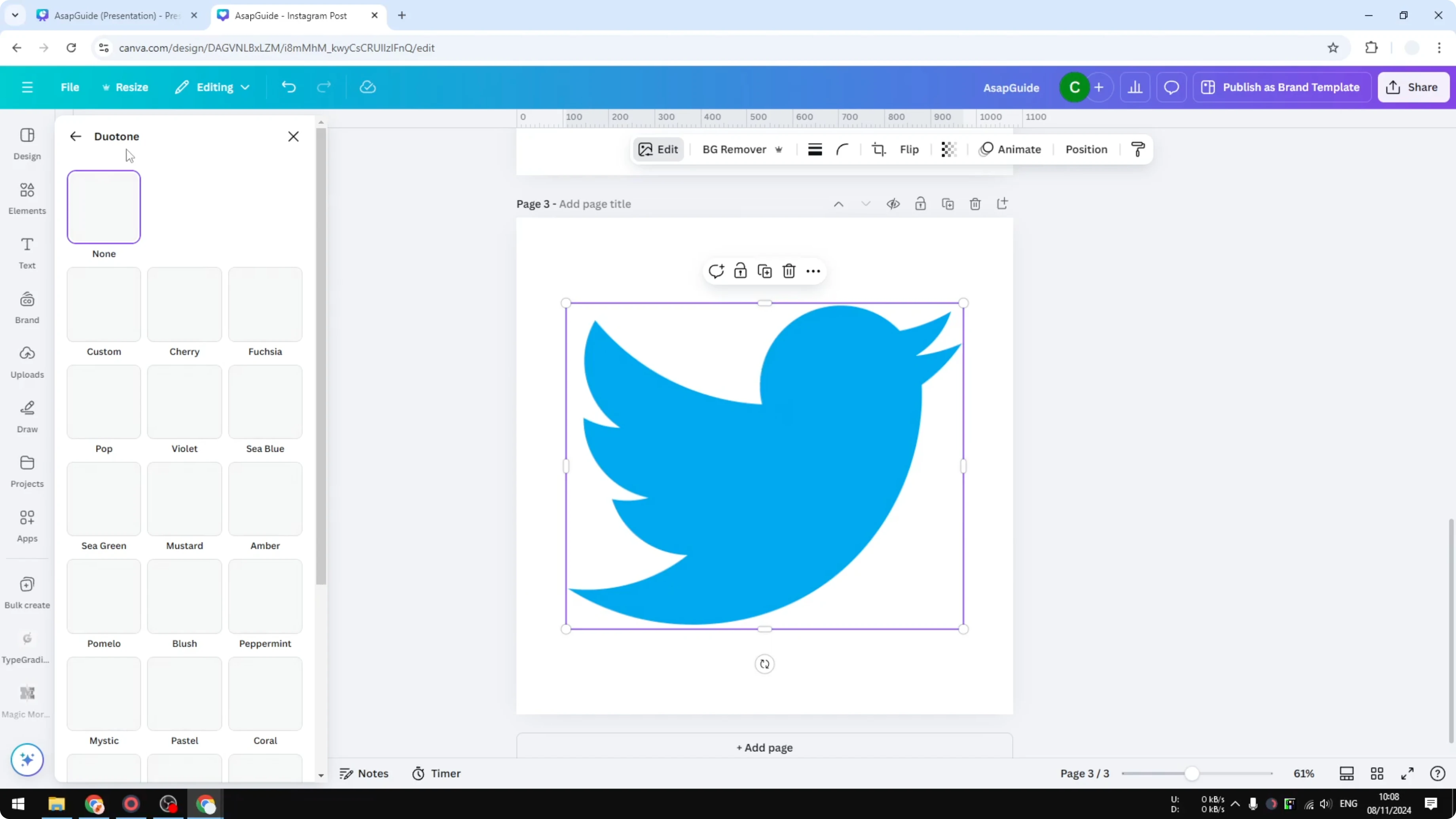1456x819 pixels.
Task: Click the Share button
Action: (x=1413, y=87)
